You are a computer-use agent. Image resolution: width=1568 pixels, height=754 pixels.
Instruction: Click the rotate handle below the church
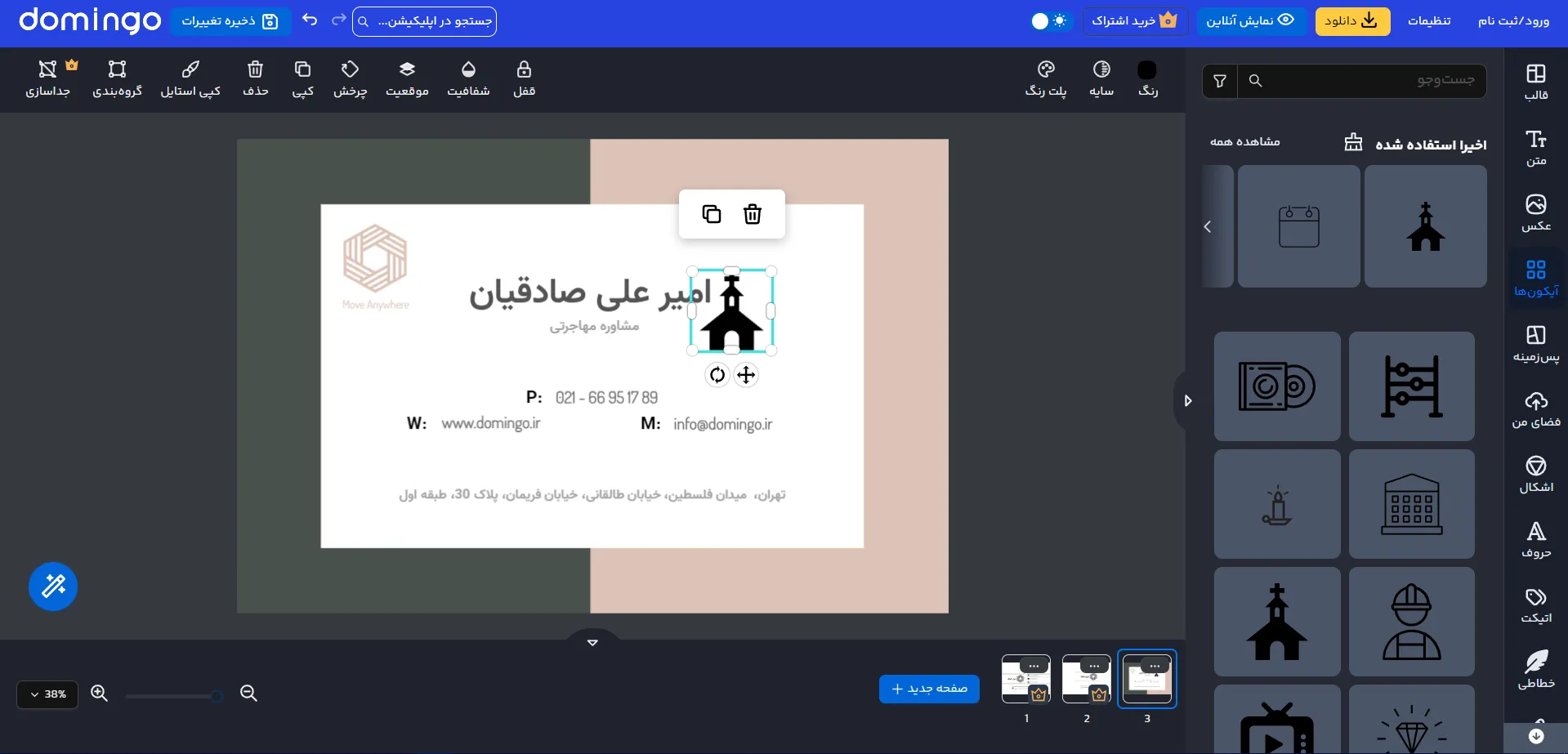coord(717,375)
